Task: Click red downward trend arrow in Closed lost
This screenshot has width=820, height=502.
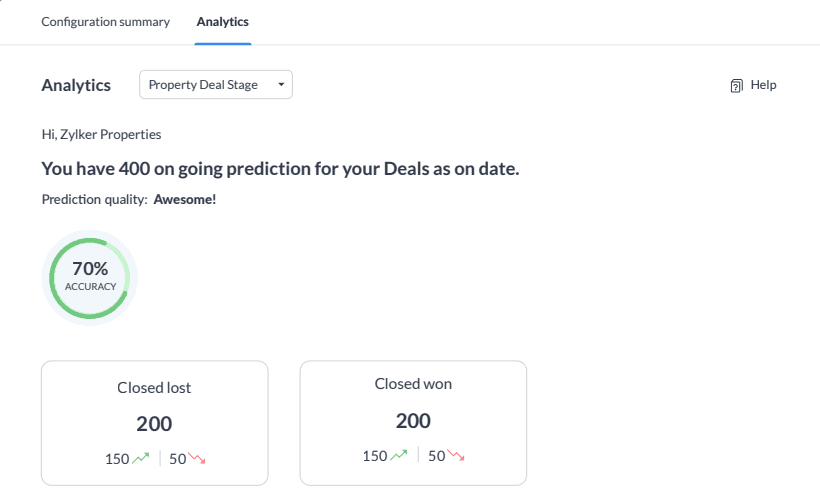Action: 197,458
